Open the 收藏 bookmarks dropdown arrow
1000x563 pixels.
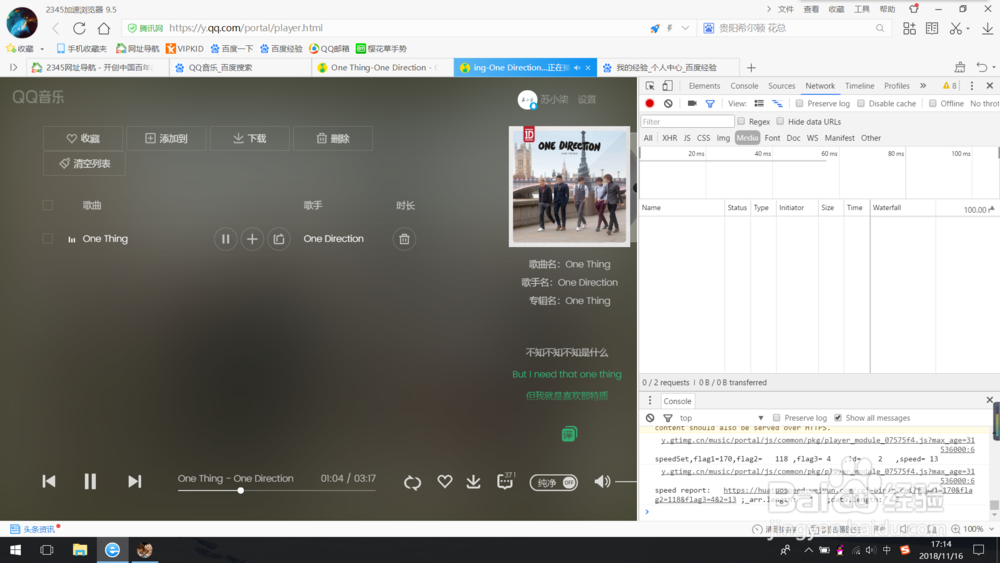click(42, 49)
